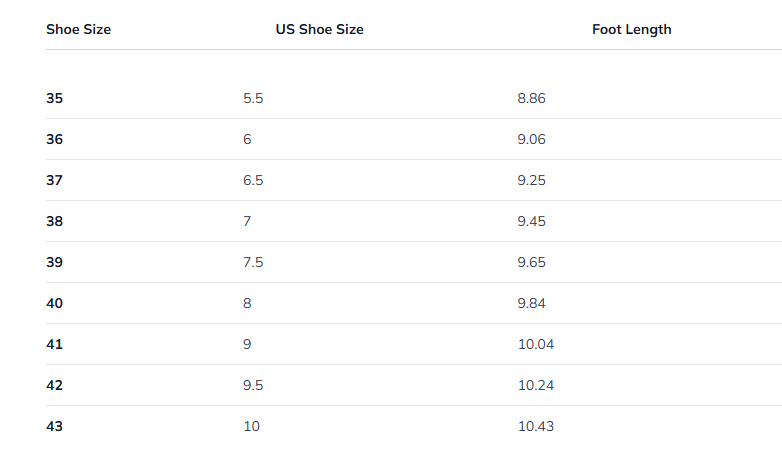Click foot length value 10.43
This screenshot has width=782, height=468.
tap(535, 426)
